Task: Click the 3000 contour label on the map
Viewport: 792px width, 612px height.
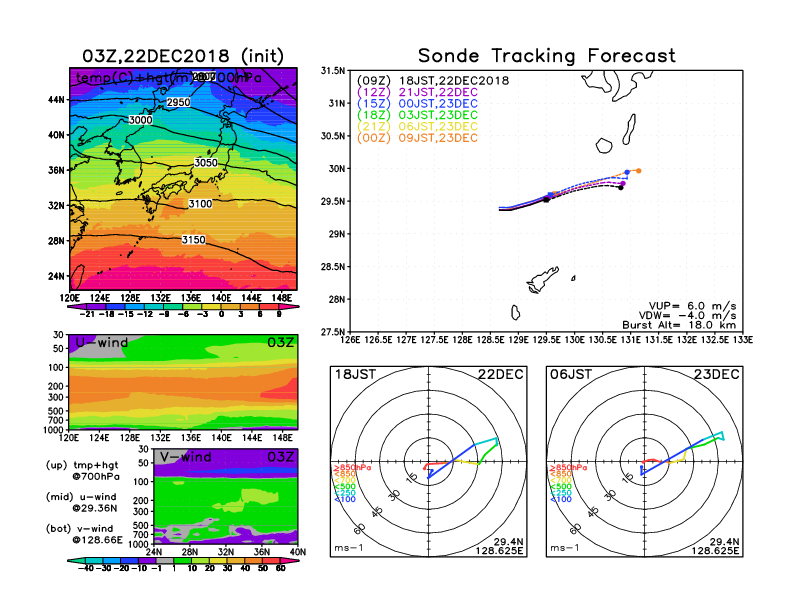Action: tap(142, 120)
